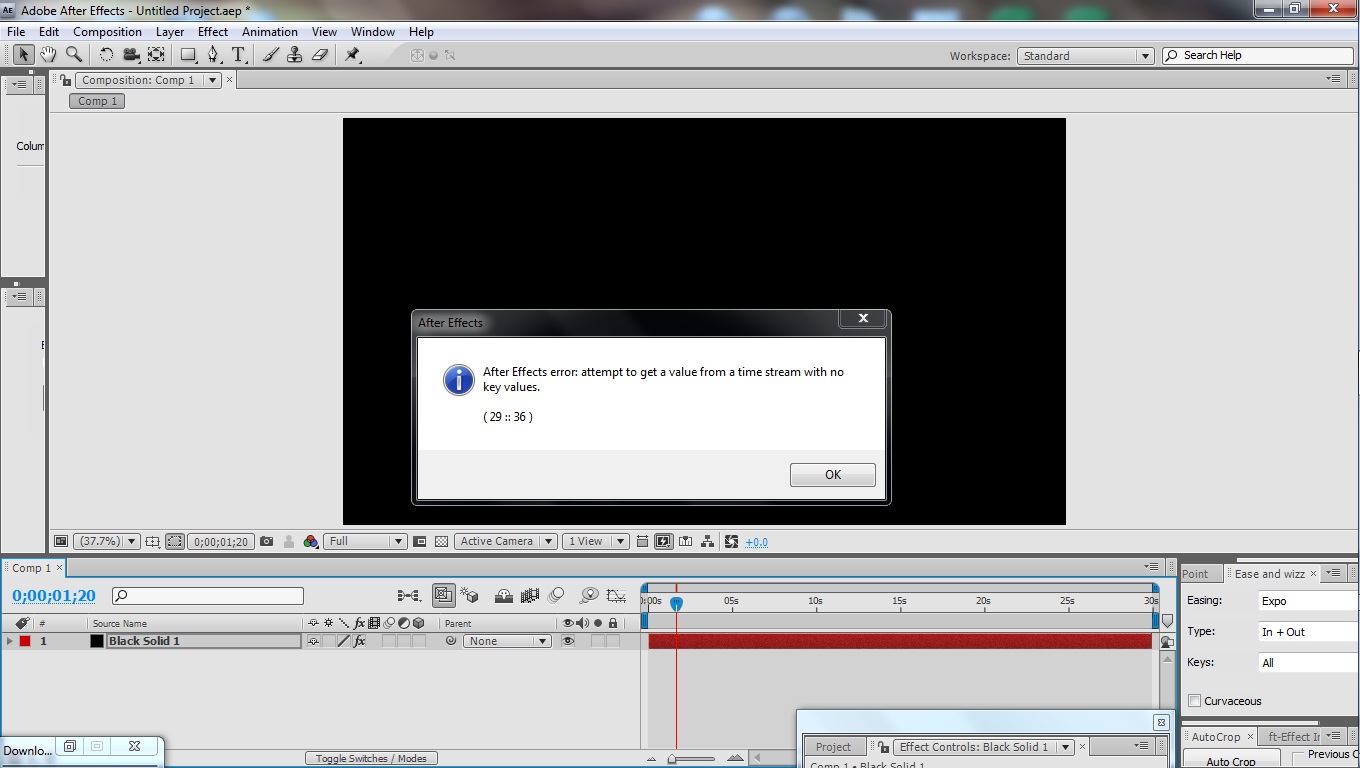1360x768 pixels.
Task: Click the Show Channel RGB circles icon
Action: pos(311,541)
